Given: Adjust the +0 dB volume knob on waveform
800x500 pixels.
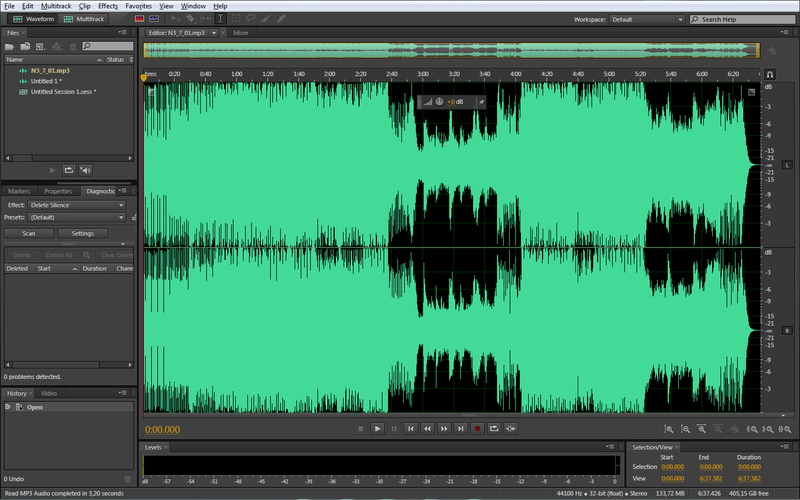Looking at the screenshot, I should pos(439,102).
